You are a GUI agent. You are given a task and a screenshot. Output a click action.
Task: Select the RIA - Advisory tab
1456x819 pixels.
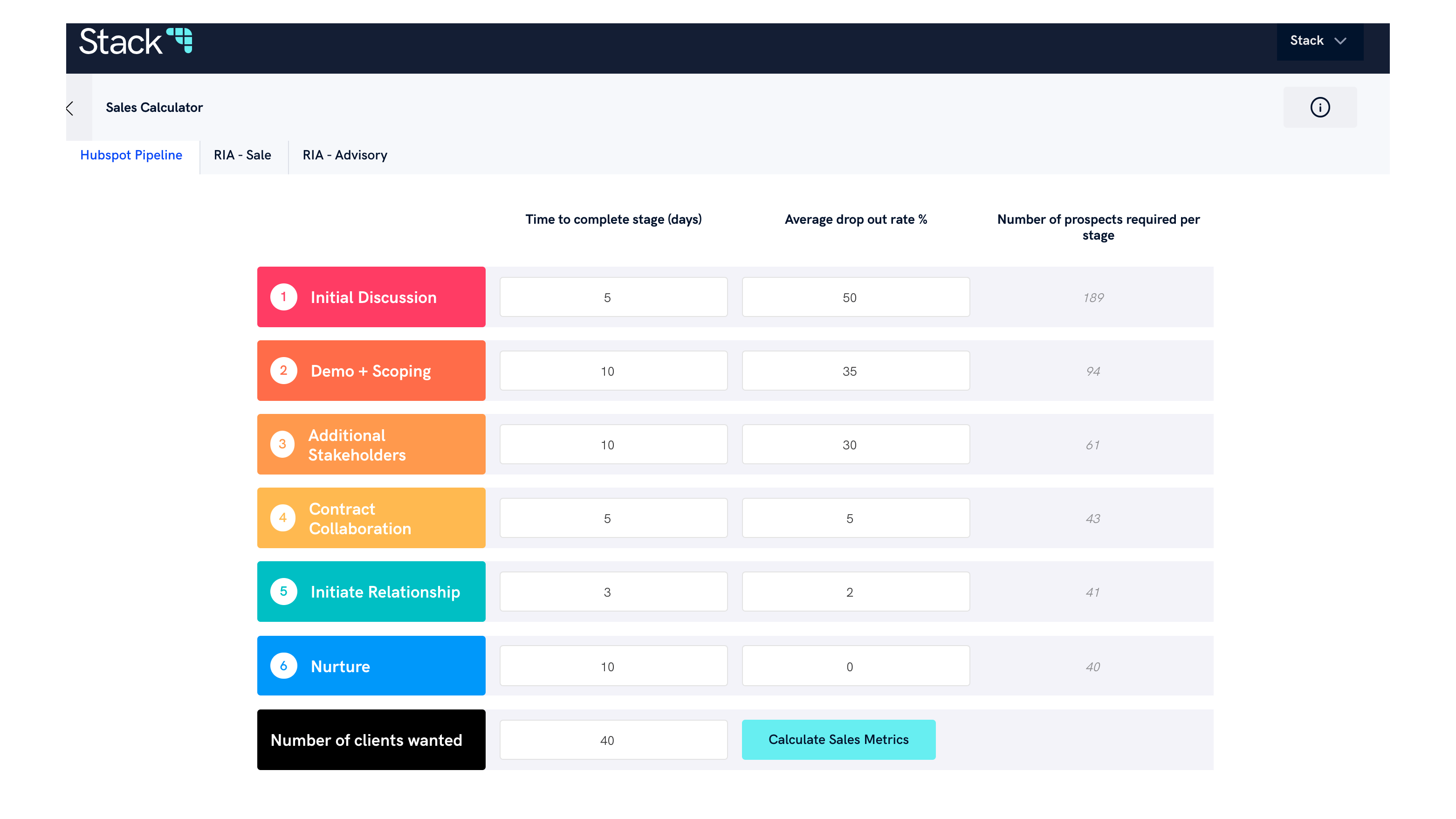coord(345,155)
